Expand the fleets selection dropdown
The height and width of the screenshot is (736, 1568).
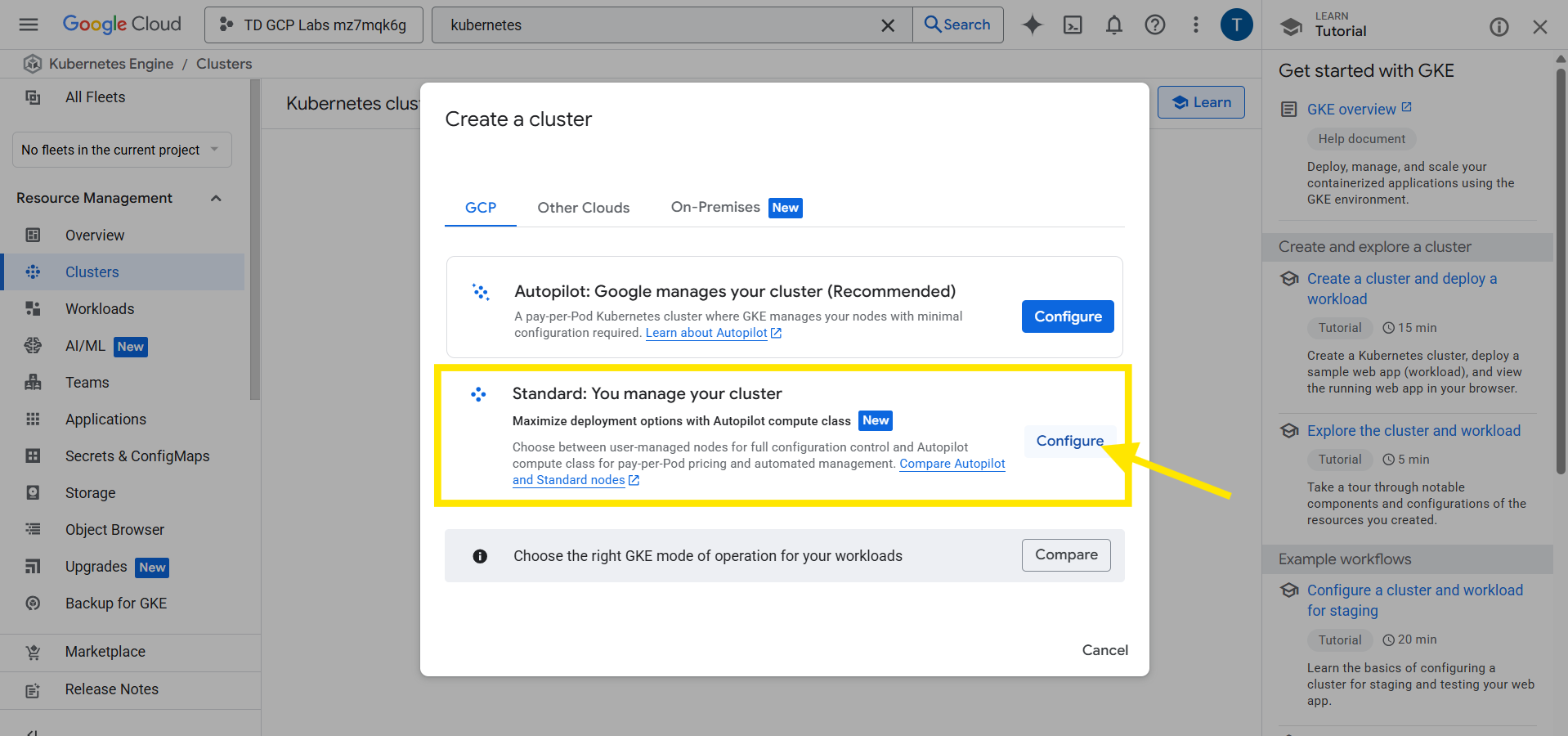[x=122, y=150]
